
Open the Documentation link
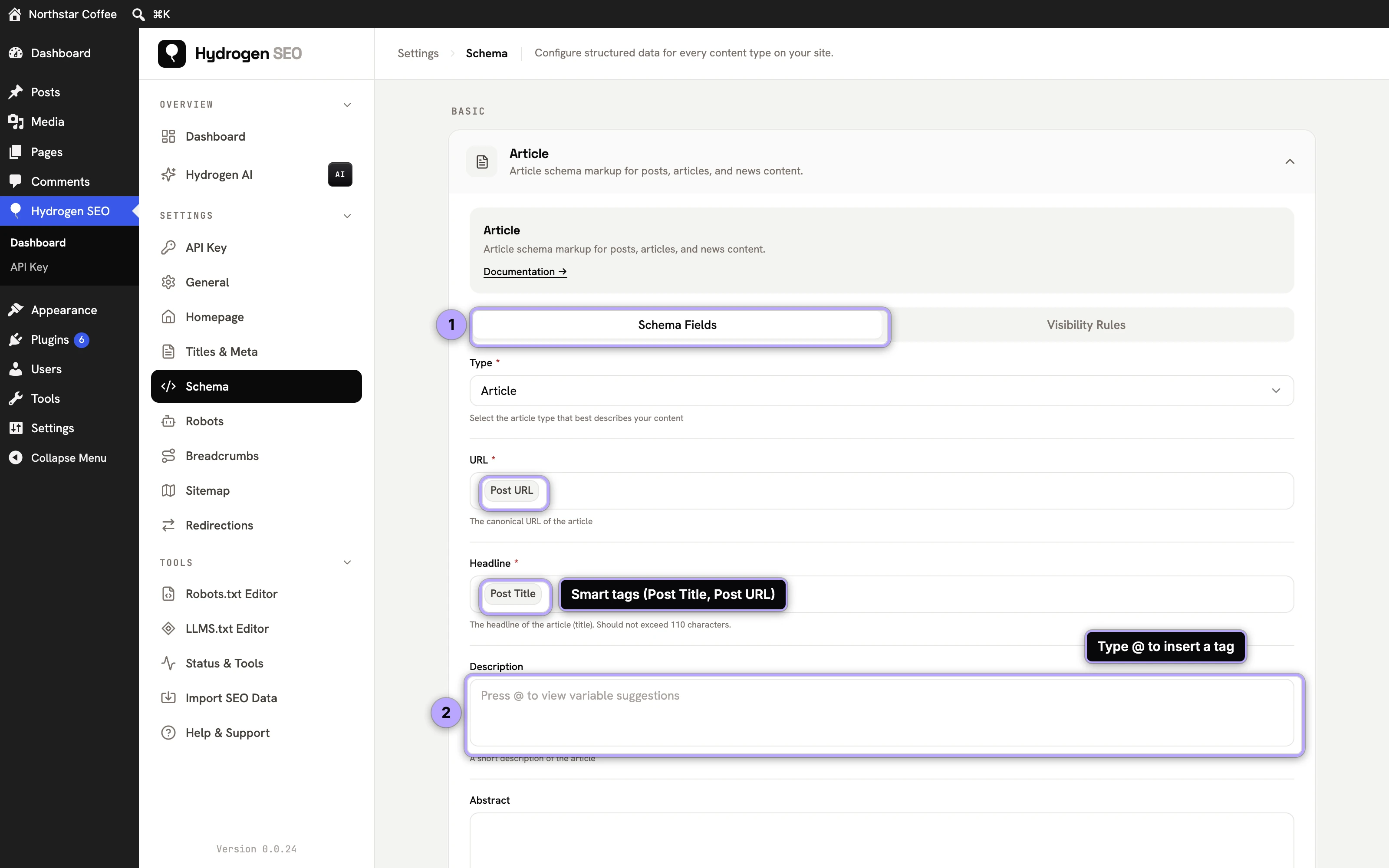tap(525, 272)
